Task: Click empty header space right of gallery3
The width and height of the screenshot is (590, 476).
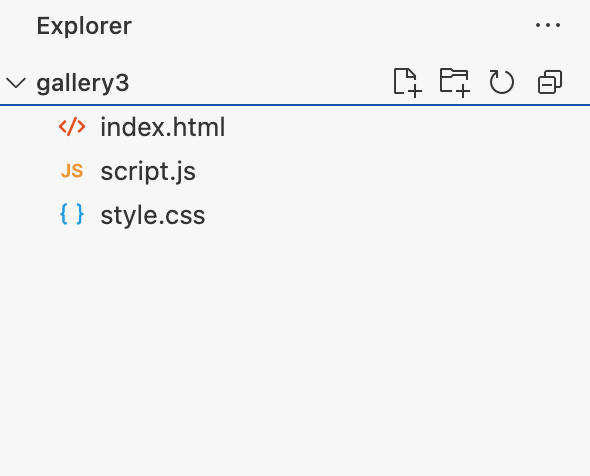Action: point(260,83)
